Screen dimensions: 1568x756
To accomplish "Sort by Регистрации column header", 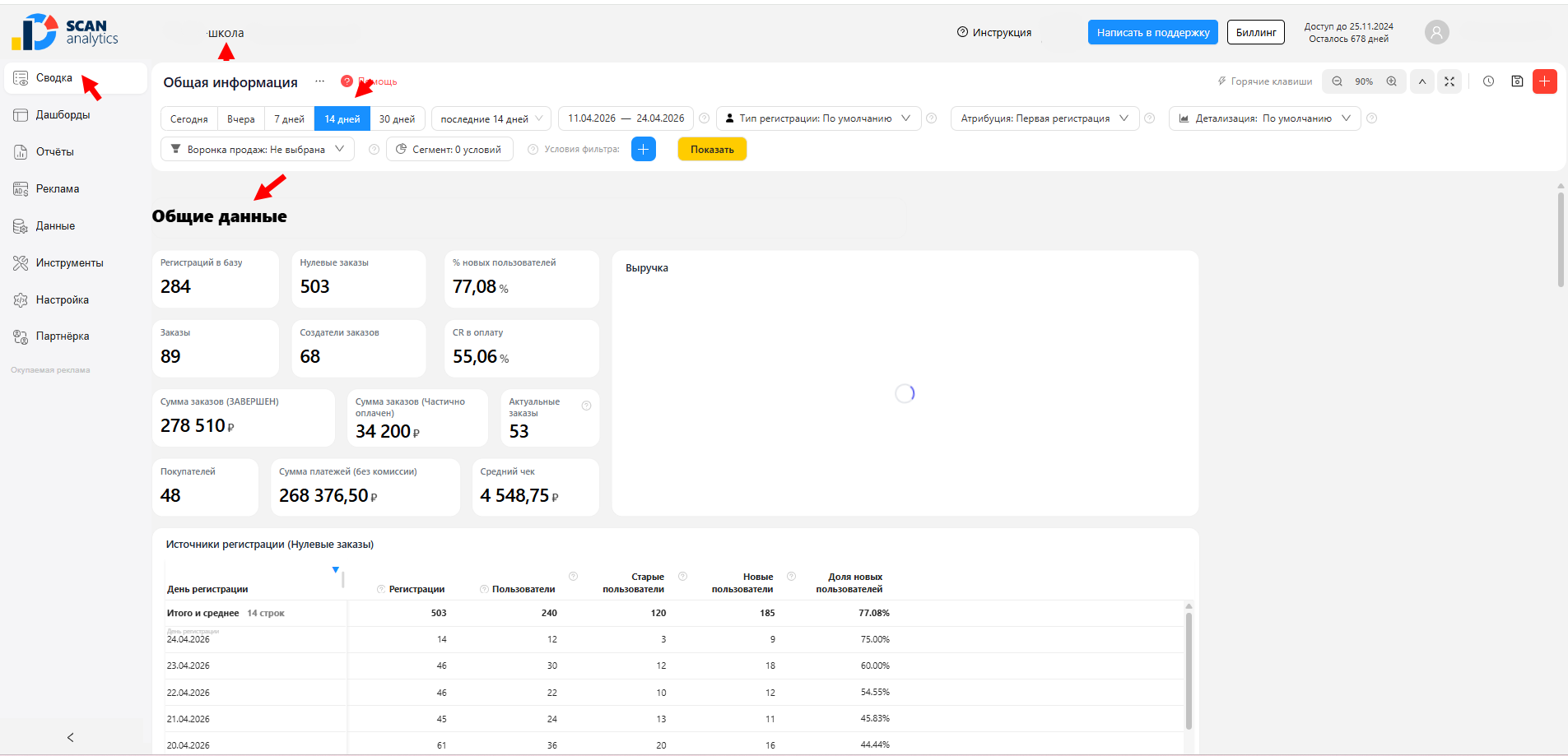I will tap(416, 589).
